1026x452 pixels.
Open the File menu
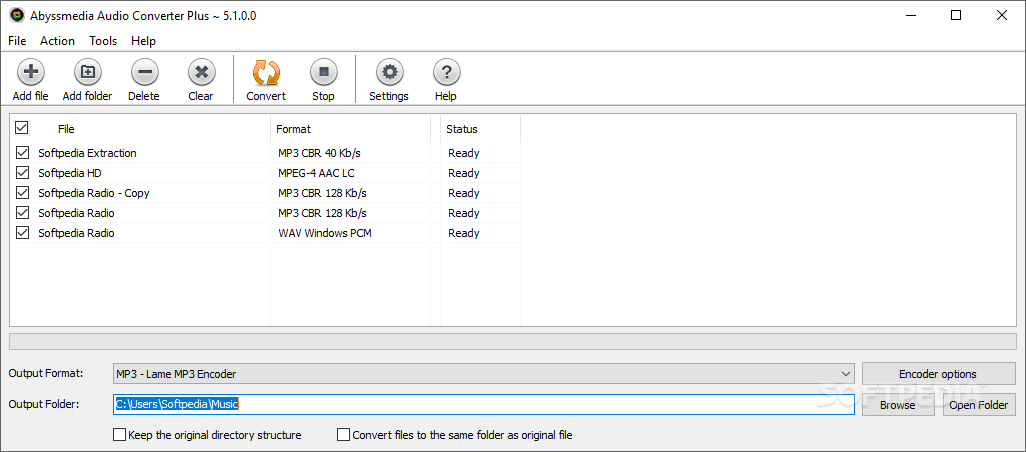click(x=17, y=41)
